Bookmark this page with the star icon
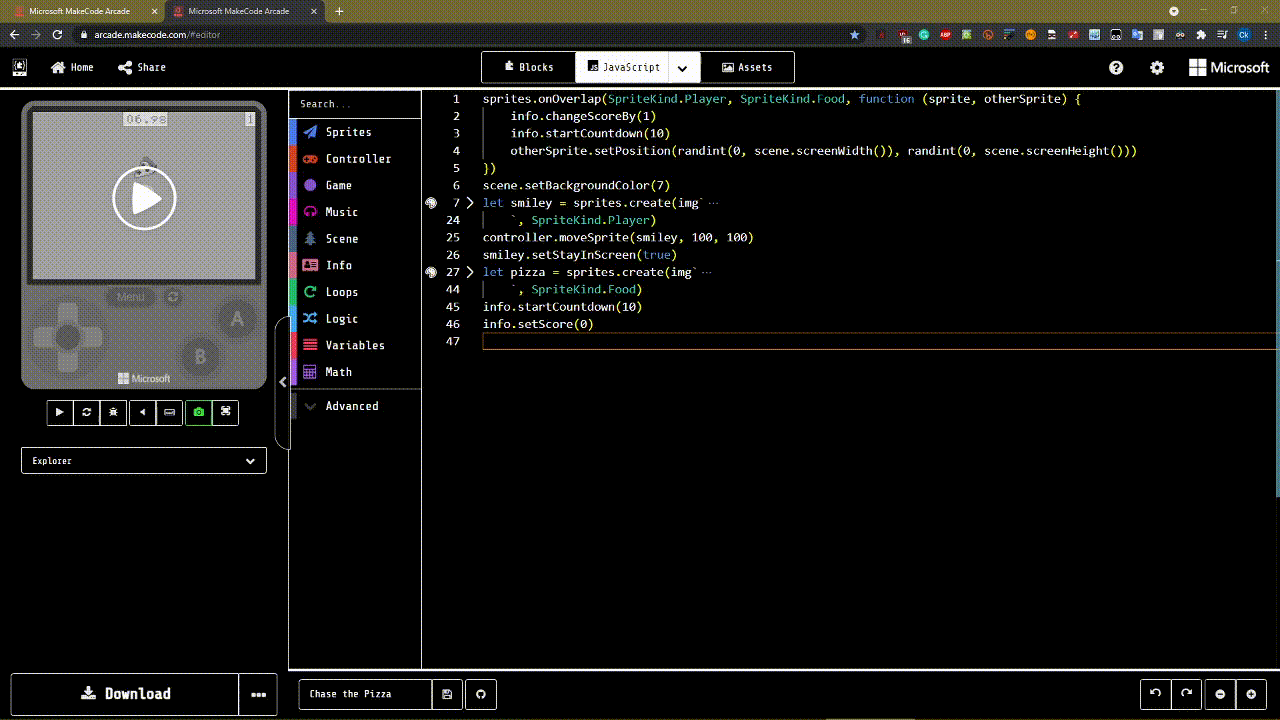 tap(854, 34)
